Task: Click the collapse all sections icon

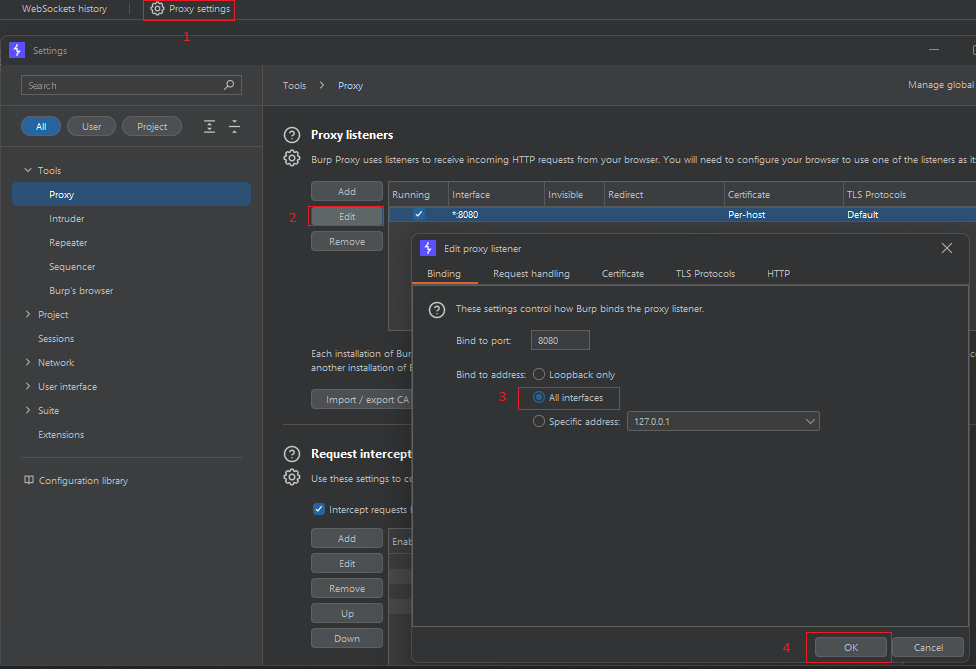Action: pos(234,126)
